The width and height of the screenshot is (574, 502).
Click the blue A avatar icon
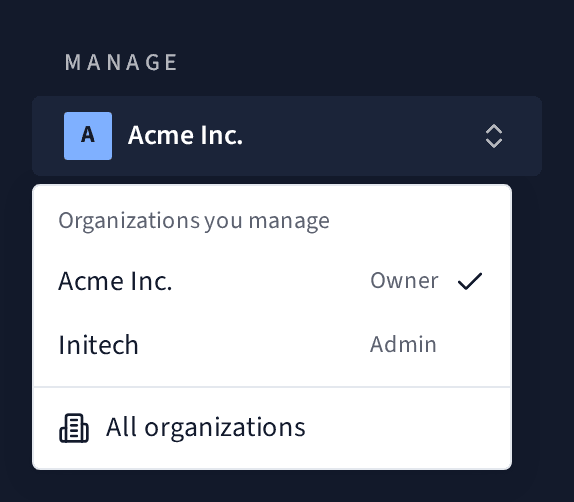click(x=88, y=136)
